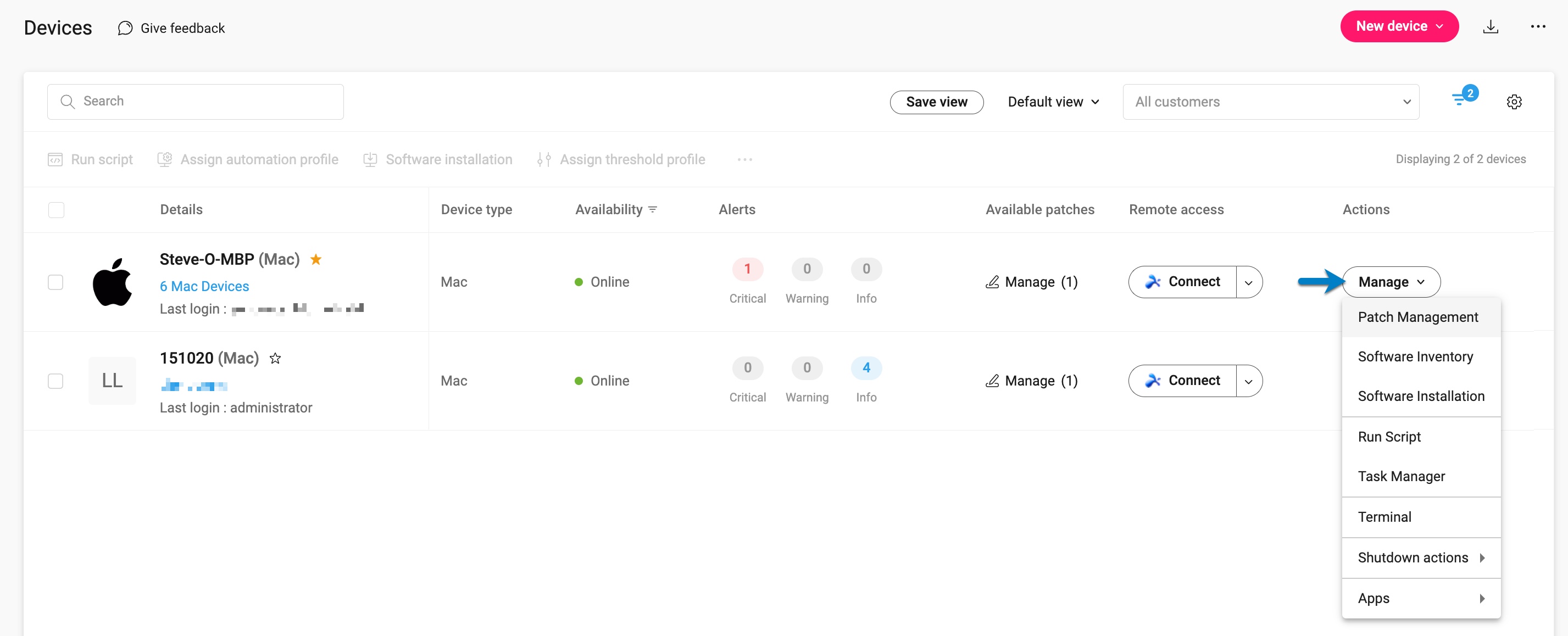Connect to Steve-O-MBP remotely
This screenshot has height=636, width=1568.
pyautogui.click(x=1182, y=282)
